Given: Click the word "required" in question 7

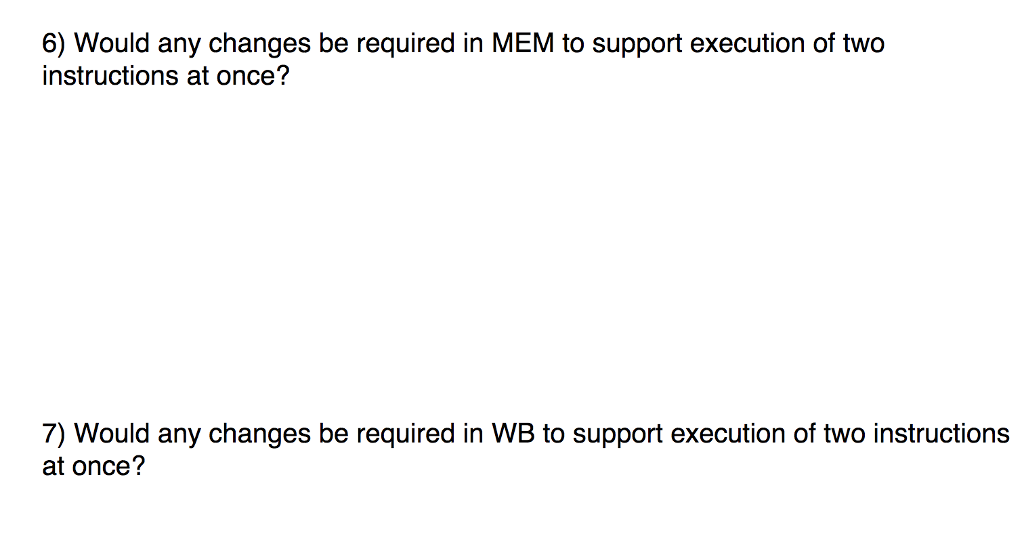Looking at the screenshot, I should (406, 435).
